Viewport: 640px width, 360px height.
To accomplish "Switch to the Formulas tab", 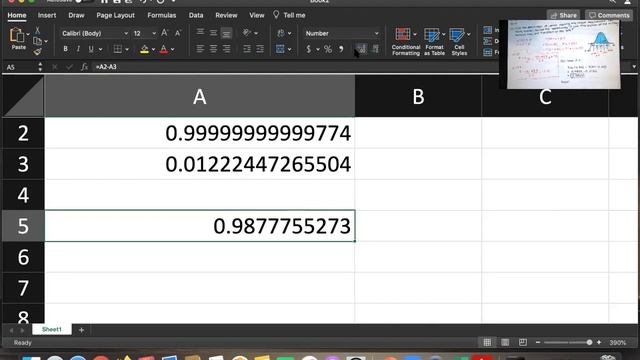I will click(x=162, y=15).
